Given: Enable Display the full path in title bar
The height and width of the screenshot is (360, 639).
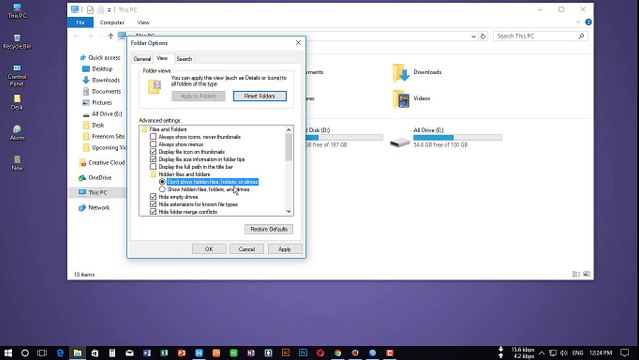Looking at the screenshot, I should [153, 167].
